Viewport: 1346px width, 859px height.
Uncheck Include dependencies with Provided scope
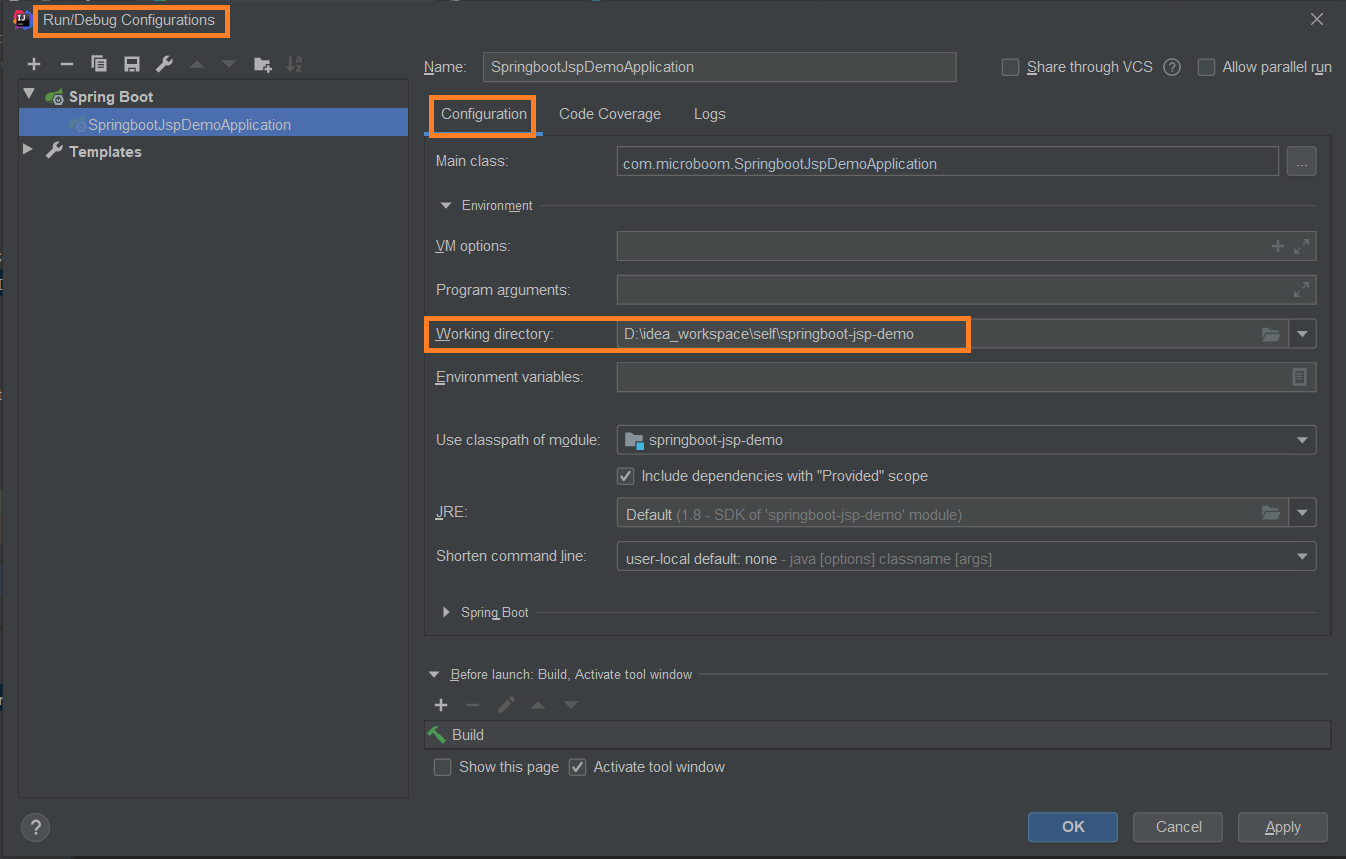(x=626, y=476)
